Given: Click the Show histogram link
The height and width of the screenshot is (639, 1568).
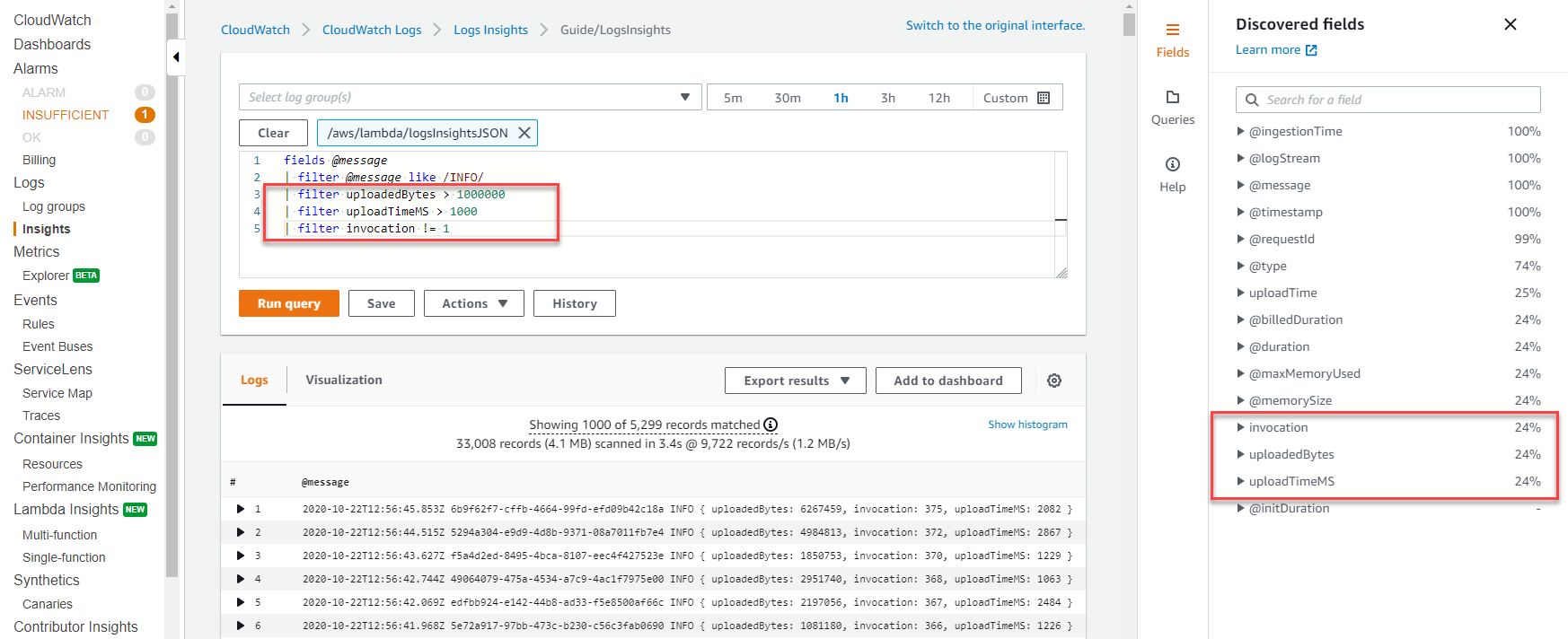Looking at the screenshot, I should pyautogui.click(x=1027, y=425).
